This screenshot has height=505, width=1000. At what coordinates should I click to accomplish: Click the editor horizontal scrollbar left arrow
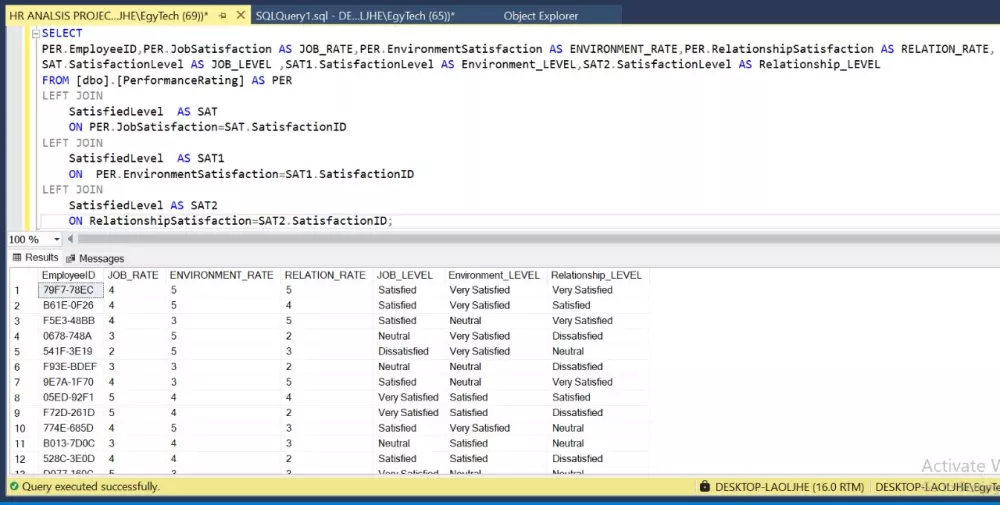(x=70, y=239)
